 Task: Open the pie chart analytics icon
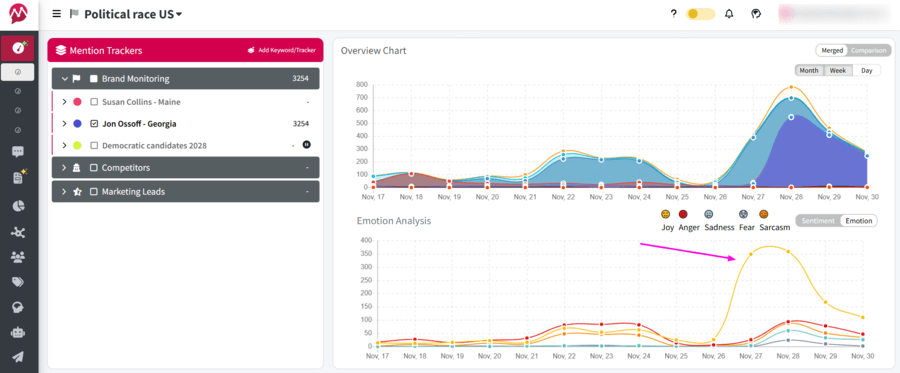[x=18, y=205]
